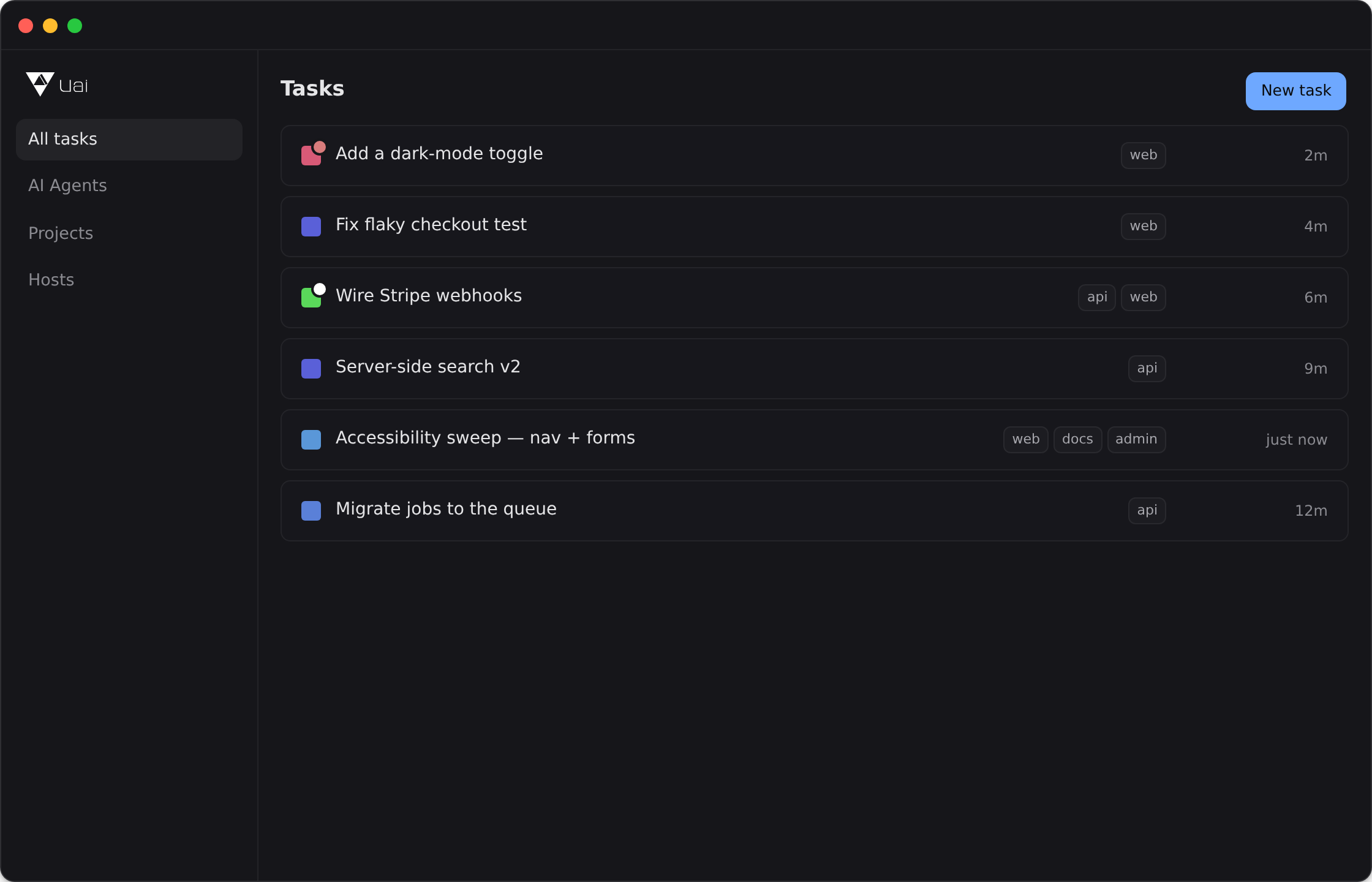Click the Uai brand name text
1372x882 pixels.
point(73,86)
